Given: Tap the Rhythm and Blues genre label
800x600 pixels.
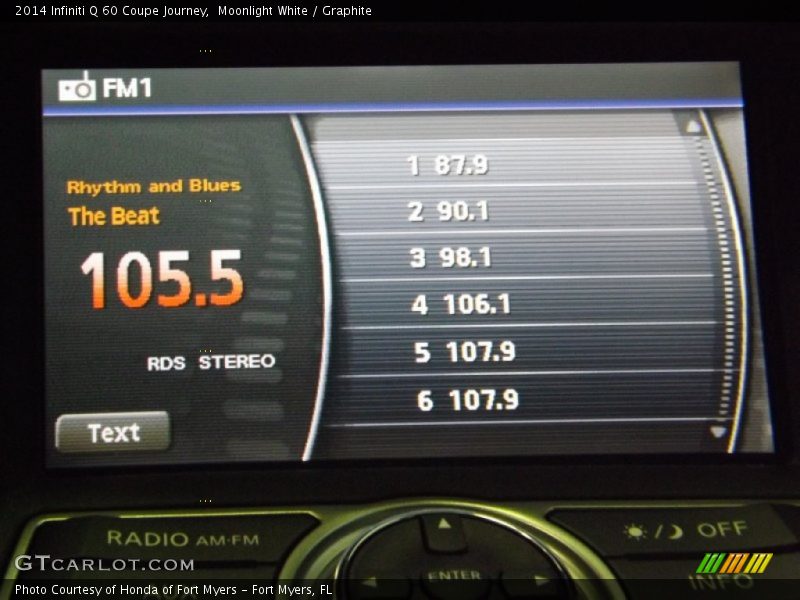Looking at the screenshot, I should pos(154,186).
